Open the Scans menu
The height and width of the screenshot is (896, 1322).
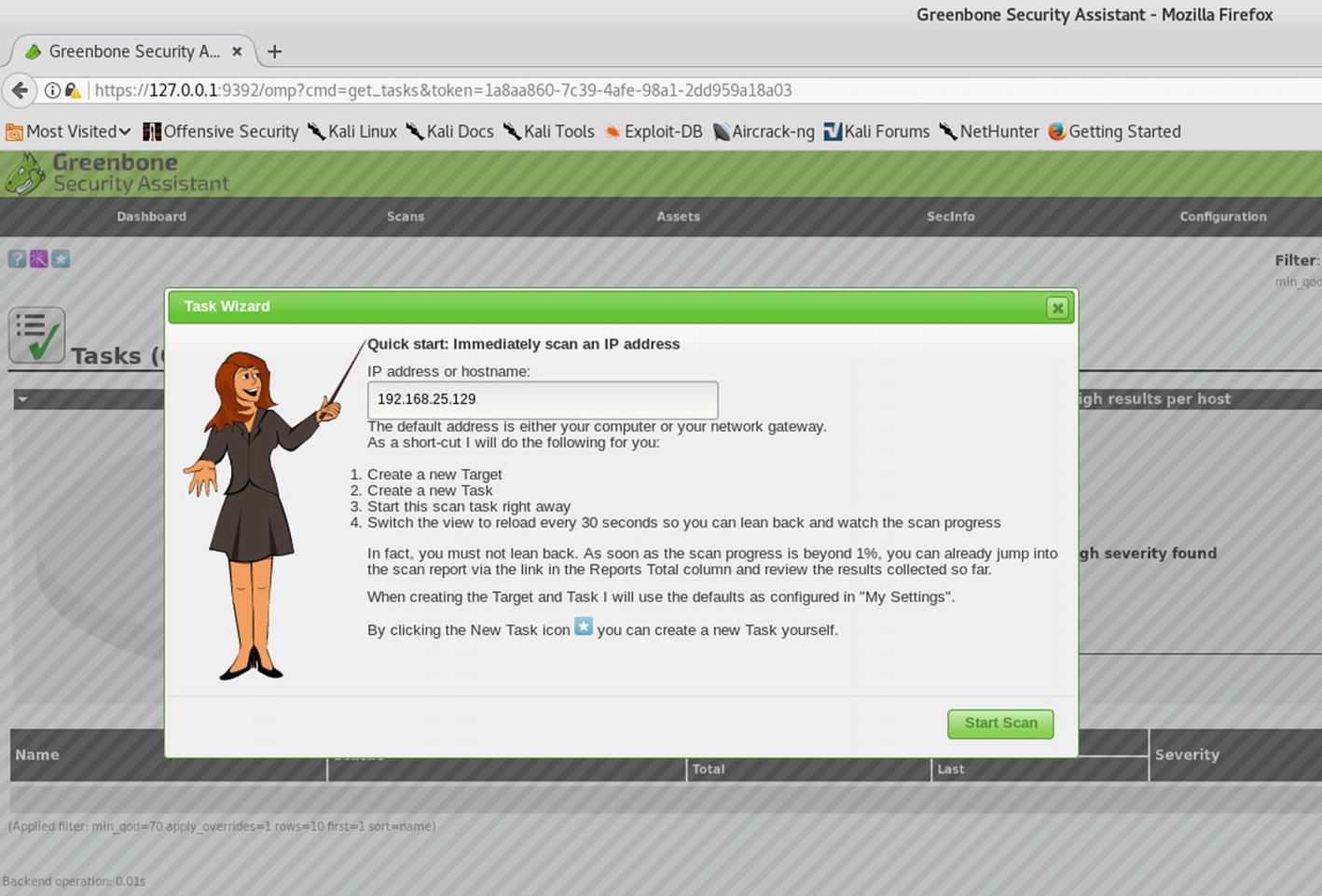pos(406,216)
